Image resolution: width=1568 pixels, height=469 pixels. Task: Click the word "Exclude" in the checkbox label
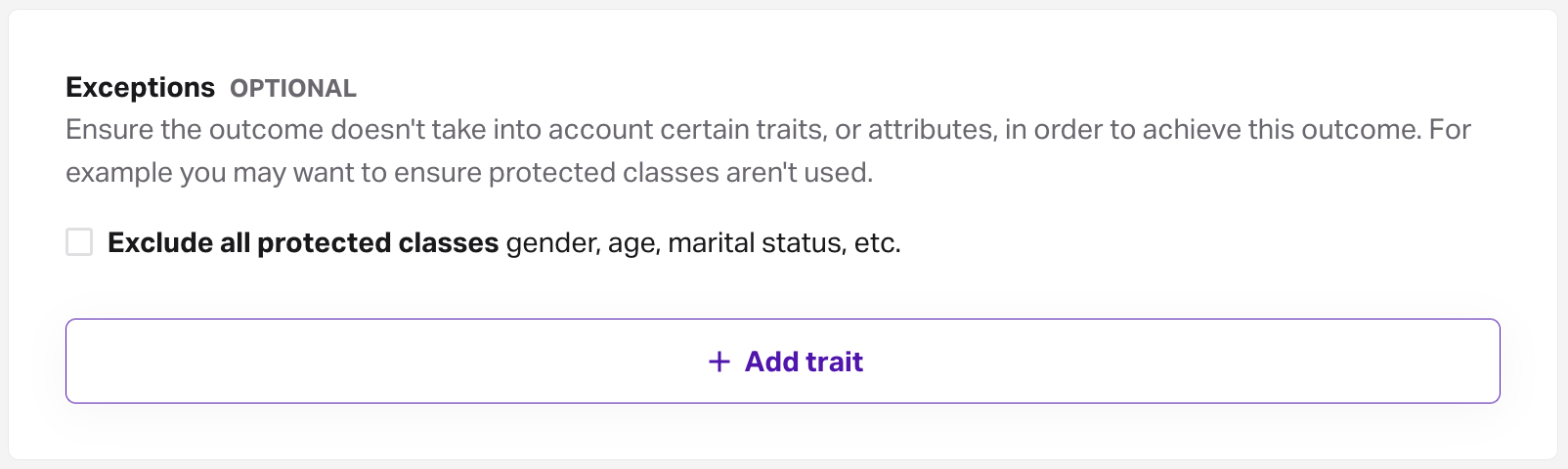pos(159,242)
